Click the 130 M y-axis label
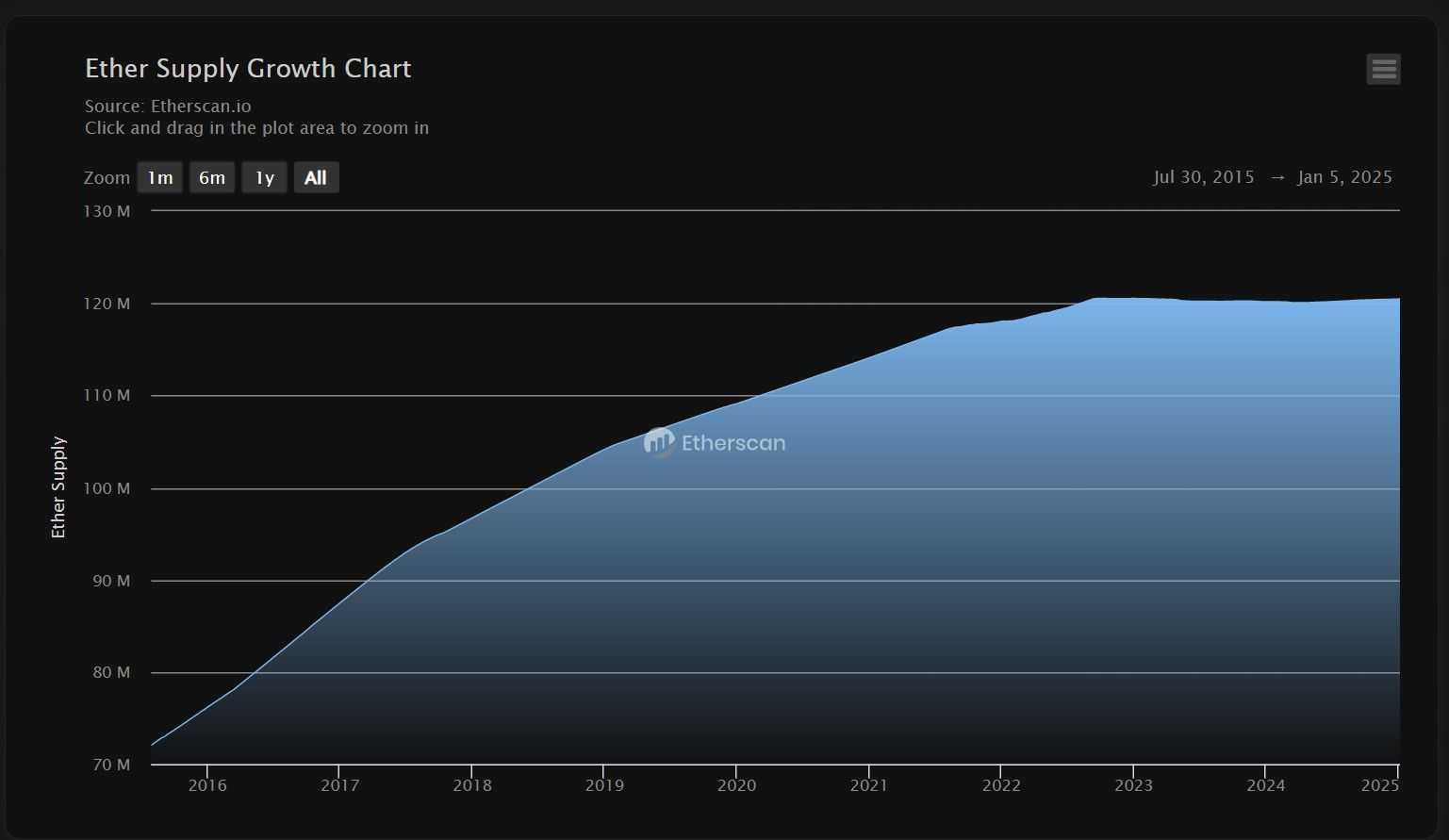1449x840 pixels. click(x=107, y=211)
